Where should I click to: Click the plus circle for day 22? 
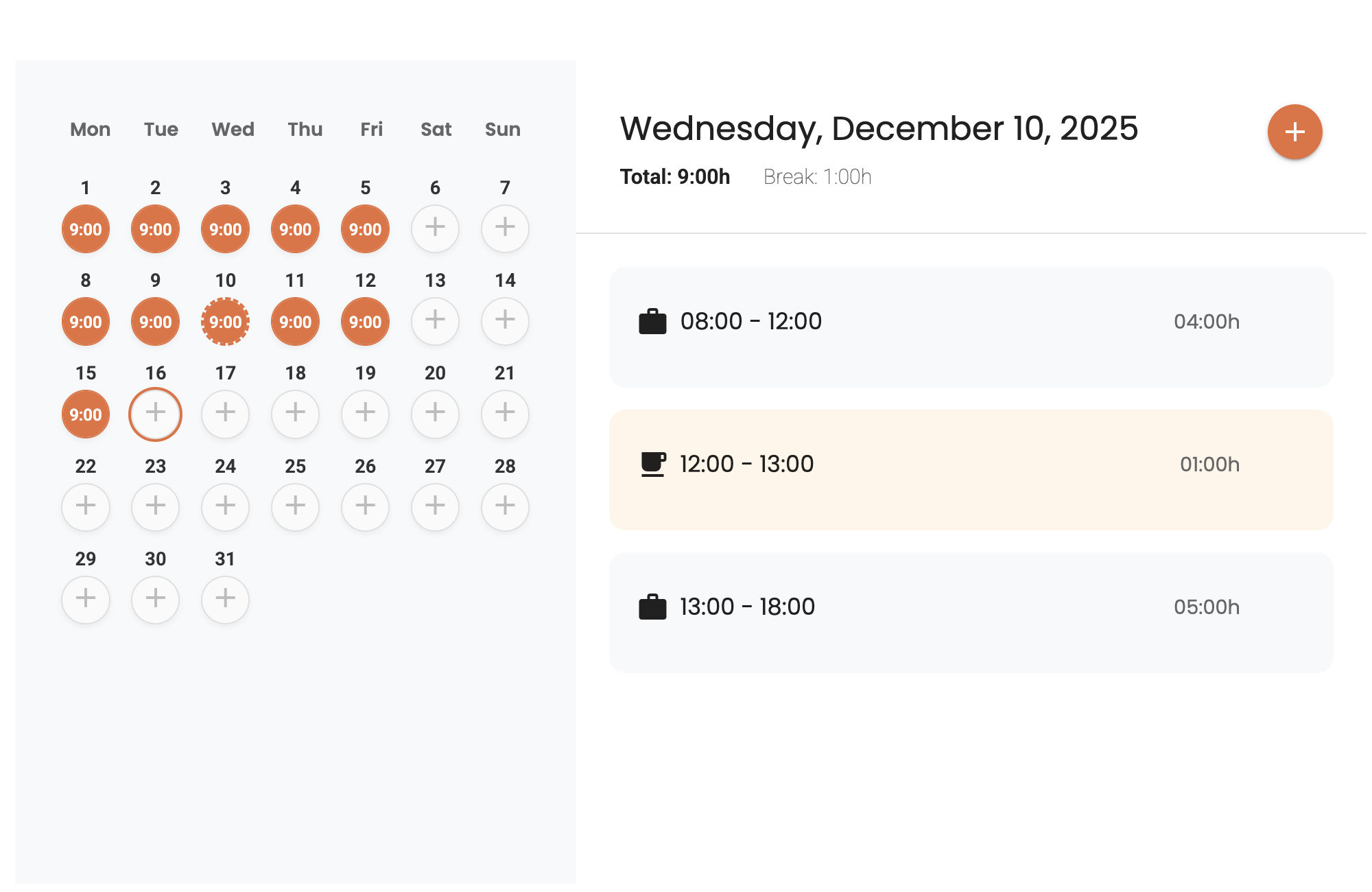click(86, 506)
